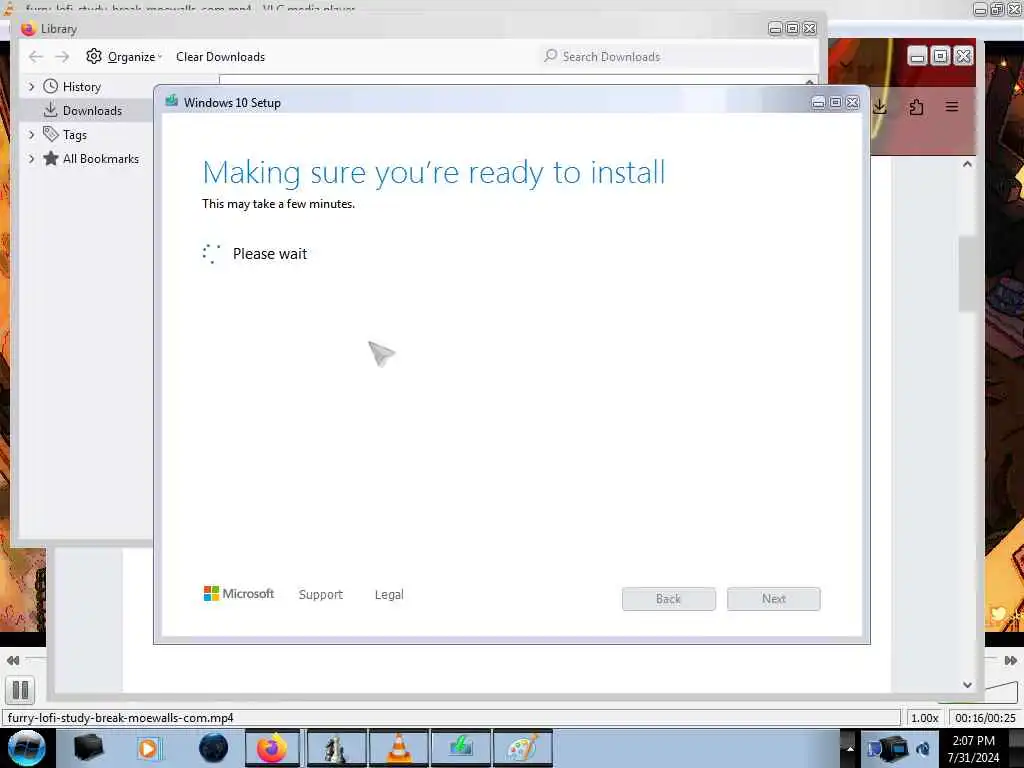Open the Windows Start orb
1024x768 pixels.
(x=26, y=748)
